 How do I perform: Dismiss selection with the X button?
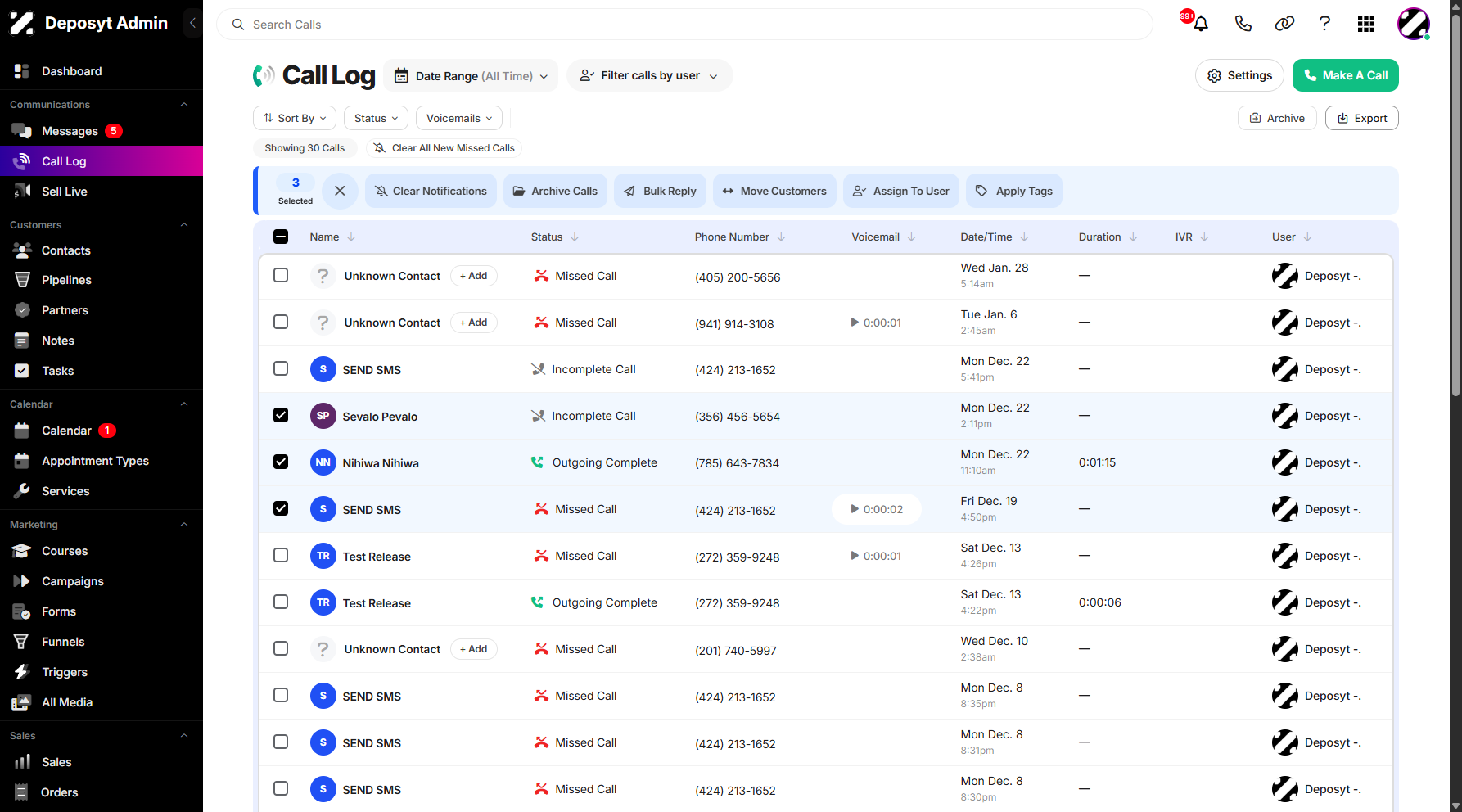(x=340, y=191)
